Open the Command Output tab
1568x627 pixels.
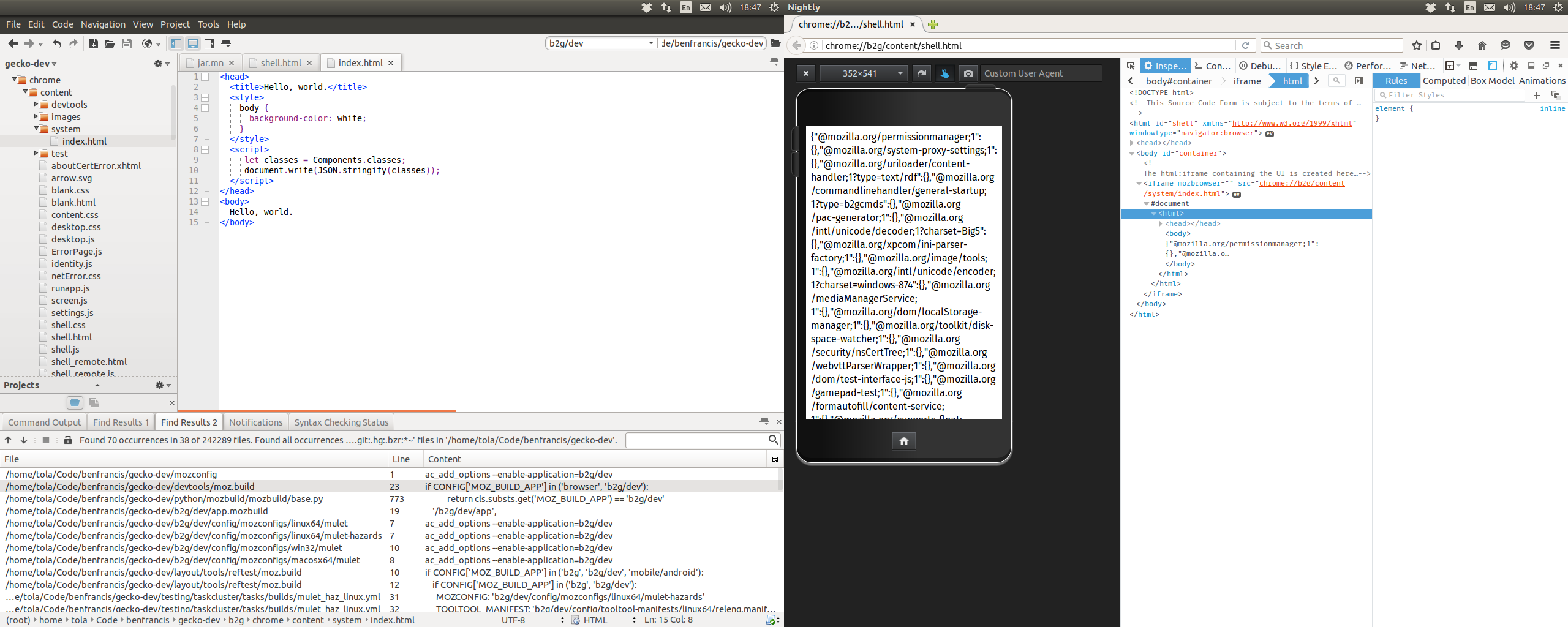tap(44, 422)
